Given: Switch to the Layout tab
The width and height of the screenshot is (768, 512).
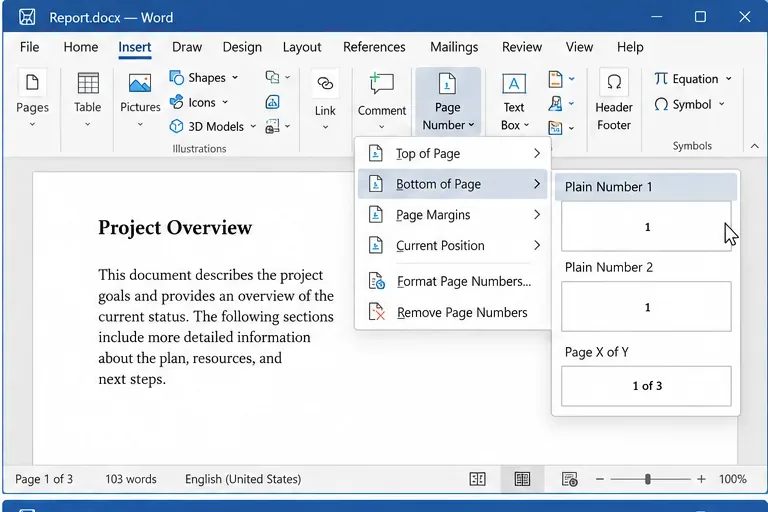Looking at the screenshot, I should (302, 47).
